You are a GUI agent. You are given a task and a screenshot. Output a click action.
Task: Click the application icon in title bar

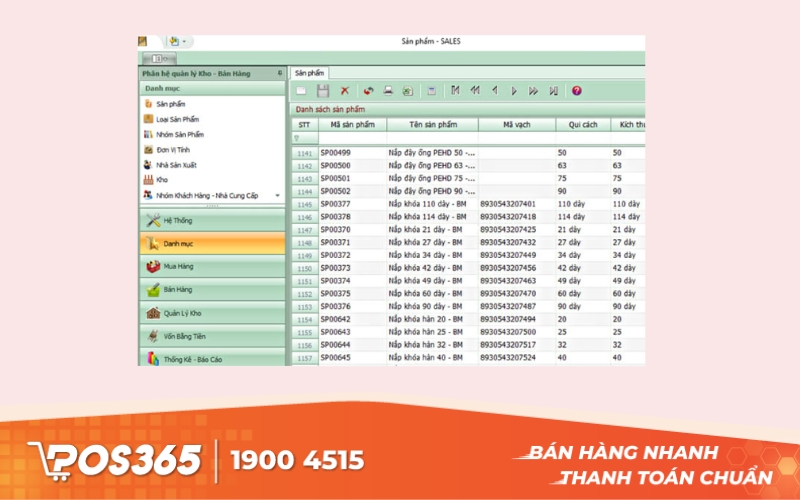(x=142, y=41)
